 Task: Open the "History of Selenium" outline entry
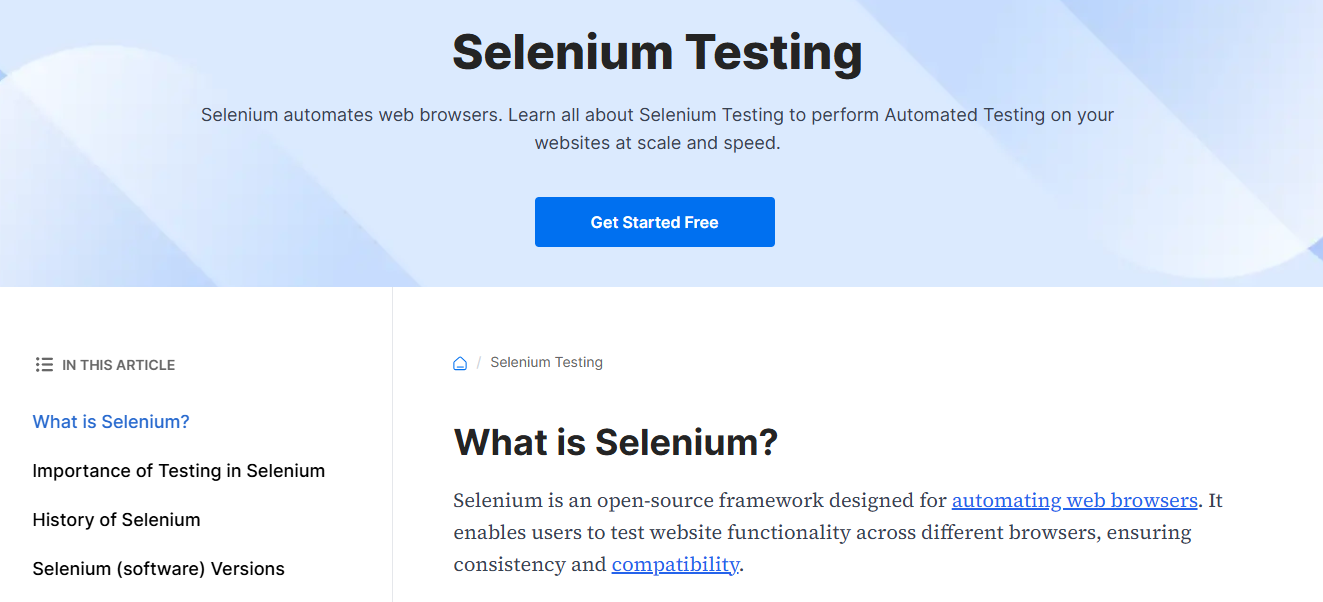pos(116,519)
